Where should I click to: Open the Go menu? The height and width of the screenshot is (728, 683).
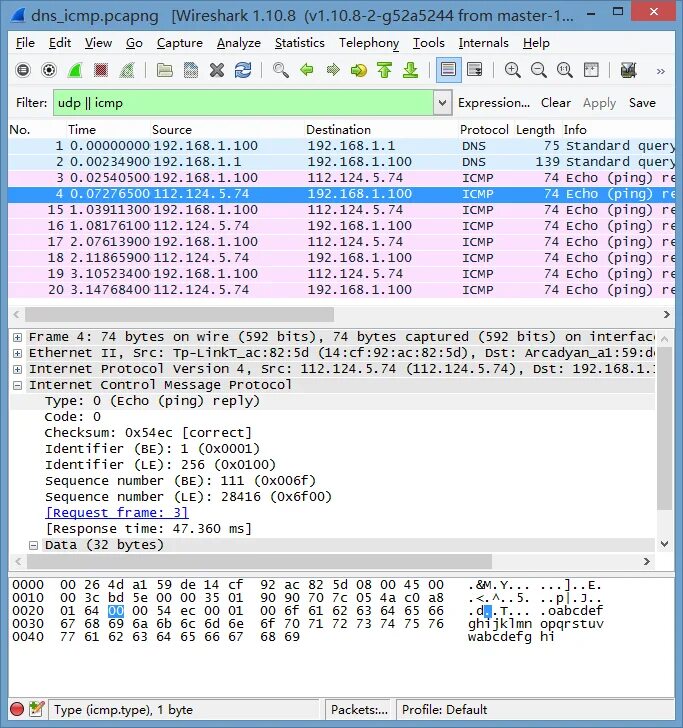[x=134, y=43]
